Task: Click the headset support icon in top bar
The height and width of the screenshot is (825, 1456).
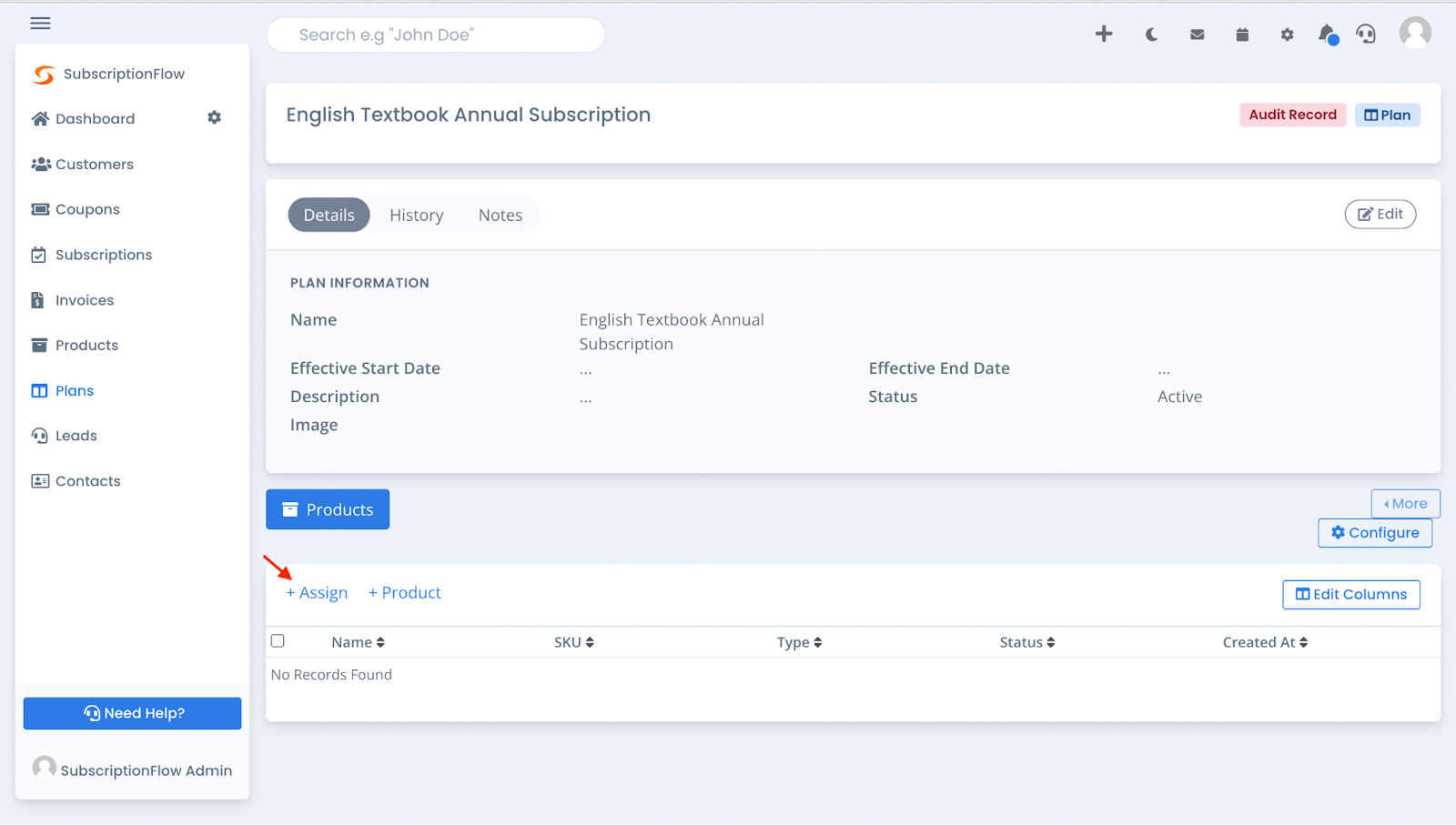Action: pyautogui.click(x=1366, y=35)
